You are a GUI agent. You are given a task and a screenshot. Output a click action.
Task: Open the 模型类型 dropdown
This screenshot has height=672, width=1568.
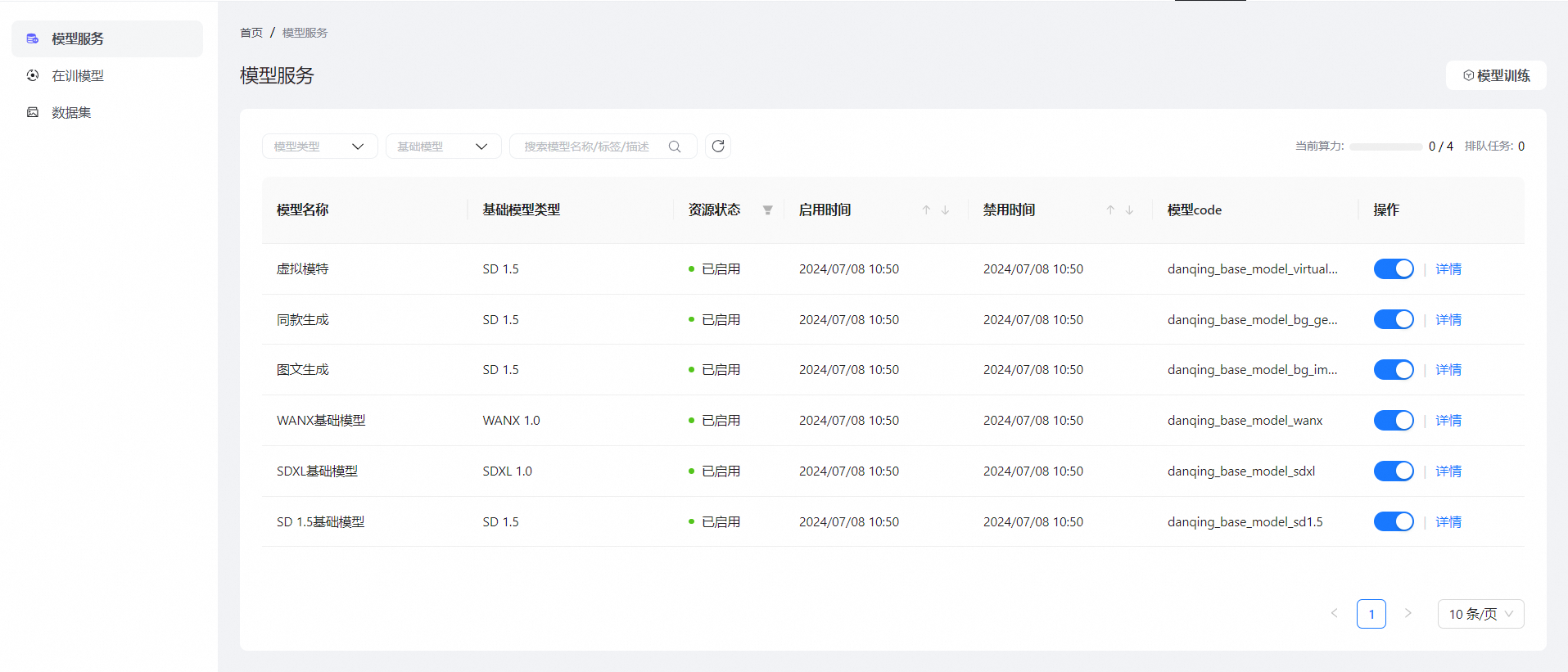(x=319, y=147)
